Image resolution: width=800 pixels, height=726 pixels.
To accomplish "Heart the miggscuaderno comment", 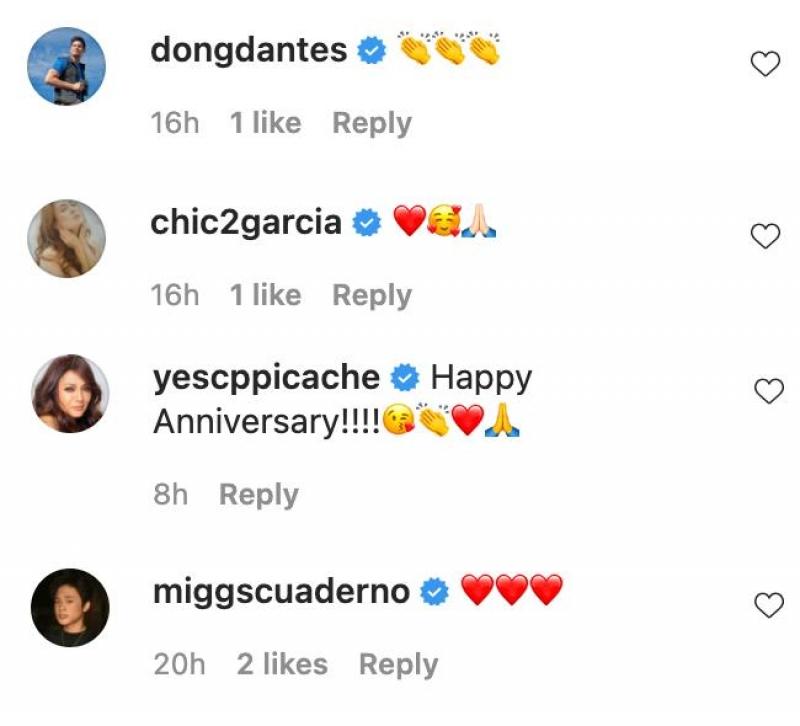I will (x=768, y=605).
